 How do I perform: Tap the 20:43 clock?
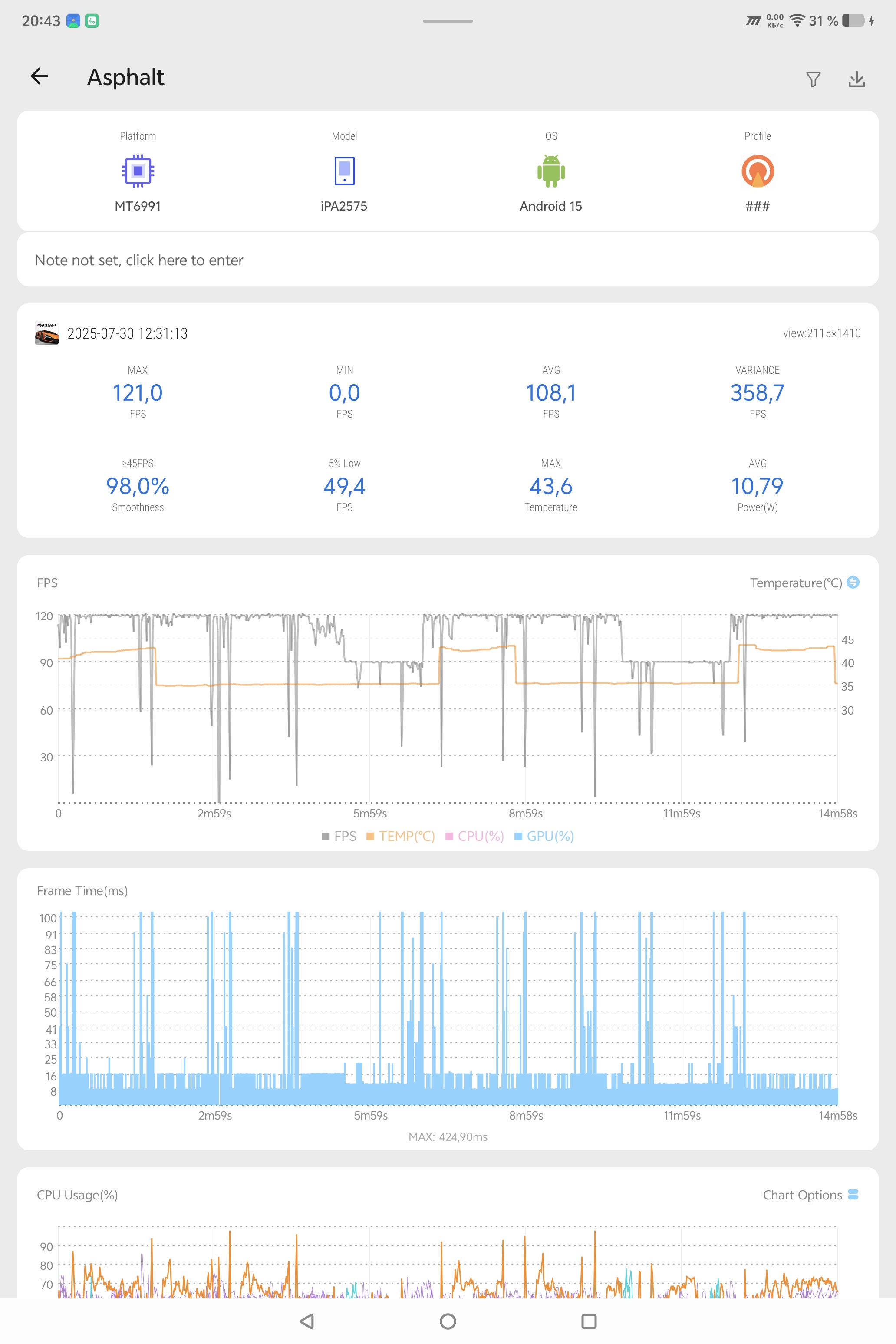[x=41, y=21]
